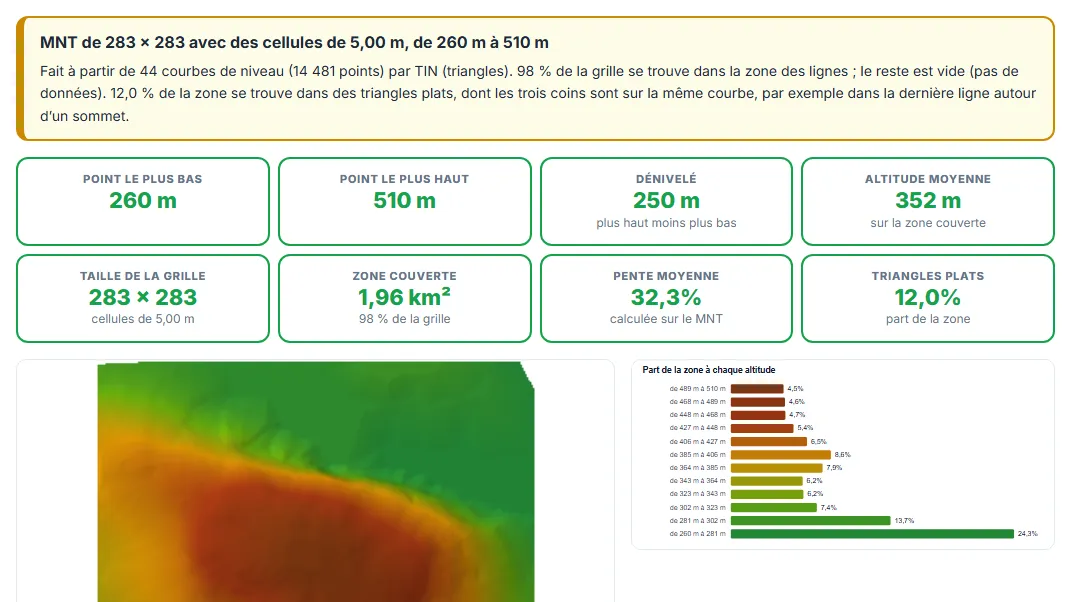Click the caption "sur la zone couverte"
This screenshot has width=1071, height=602.
point(928,223)
